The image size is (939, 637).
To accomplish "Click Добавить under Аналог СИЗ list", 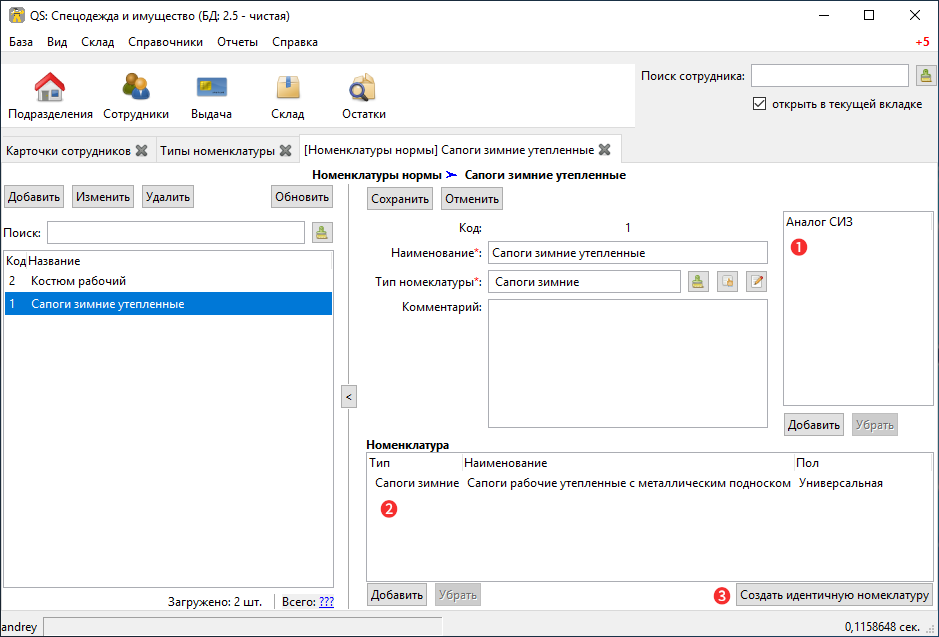I will pyautogui.click(x=814, y=424).
